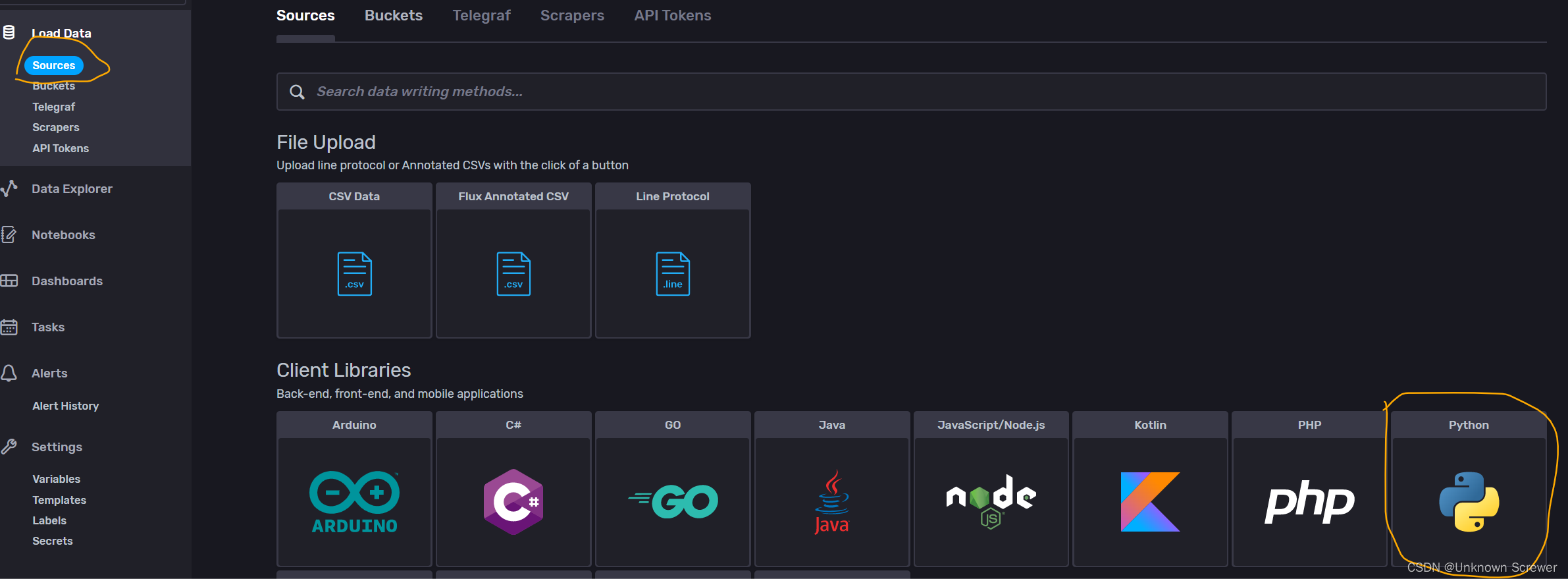
Task: Click the Flux Annotated CSV card title
Action: [x=513, y=196]
